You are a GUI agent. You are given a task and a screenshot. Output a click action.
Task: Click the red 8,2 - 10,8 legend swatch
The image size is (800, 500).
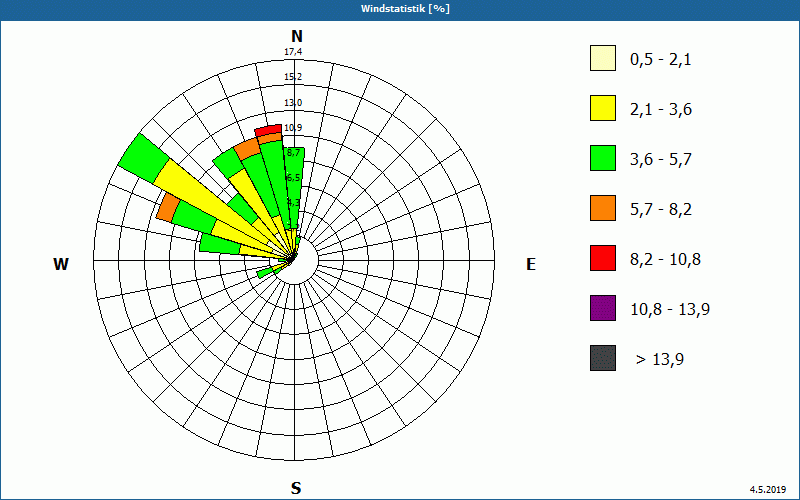[x=603, y=258]
